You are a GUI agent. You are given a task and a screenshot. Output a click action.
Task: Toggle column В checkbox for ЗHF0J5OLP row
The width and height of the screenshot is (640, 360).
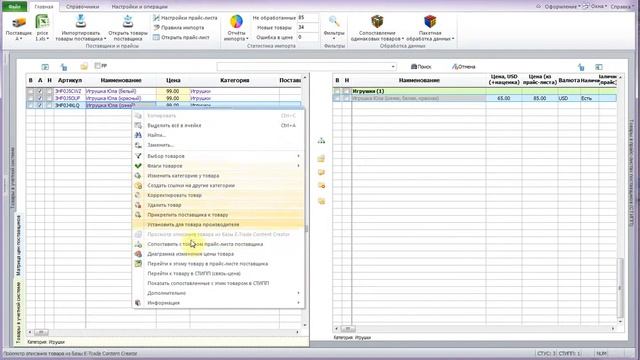click(30, 98)
